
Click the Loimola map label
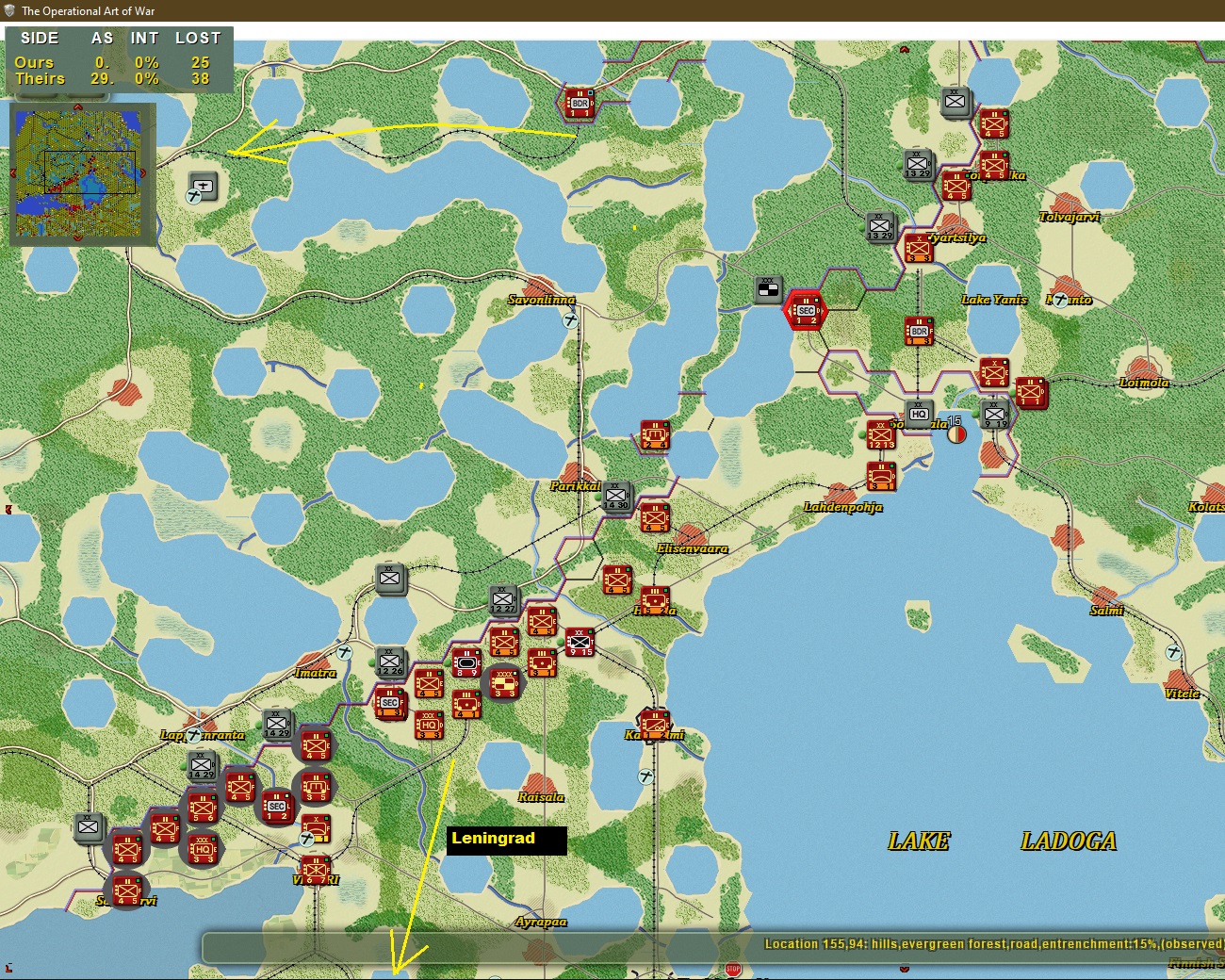(x=1144, y=383)
